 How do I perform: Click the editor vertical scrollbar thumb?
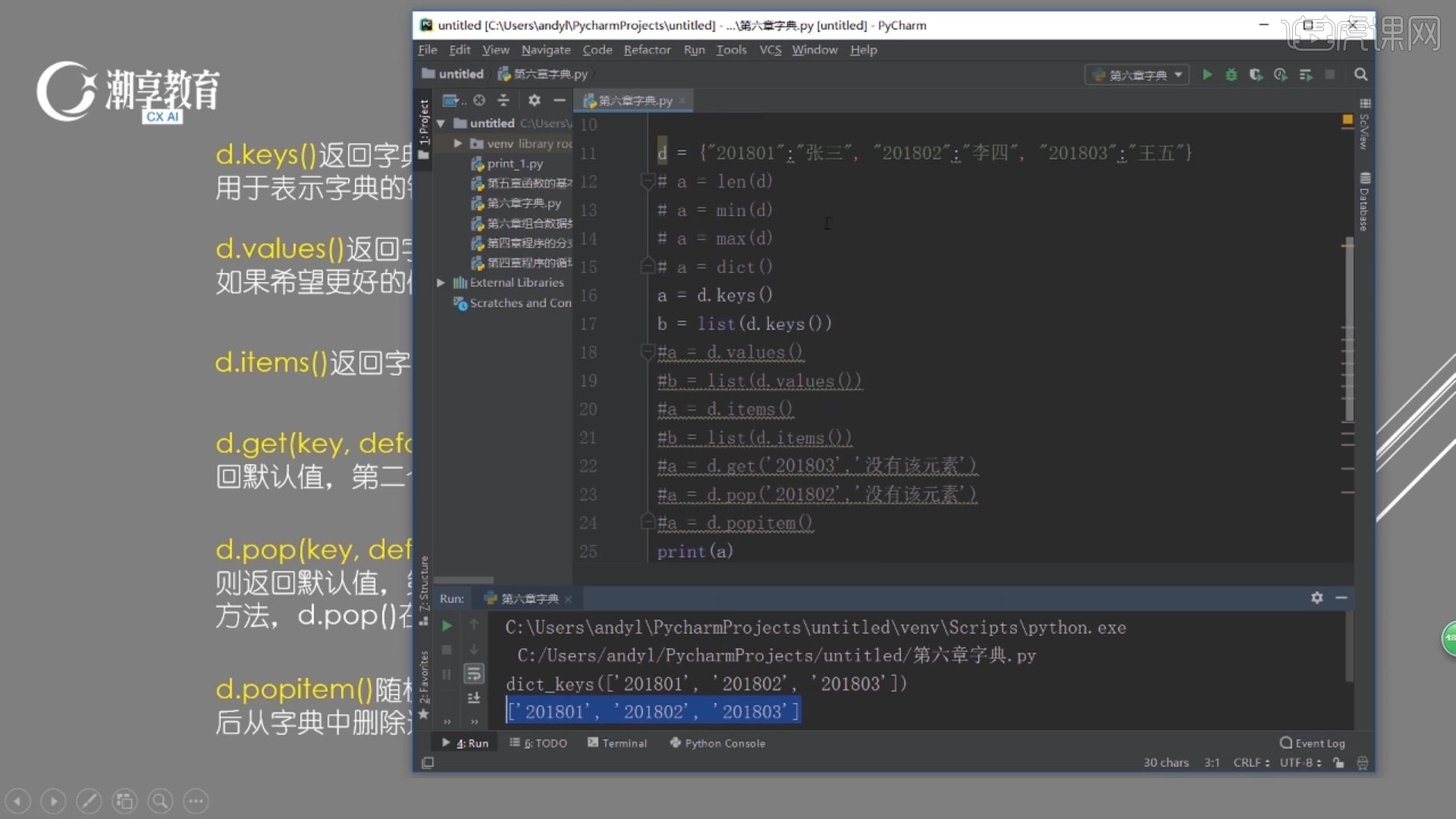(1348, 330)
